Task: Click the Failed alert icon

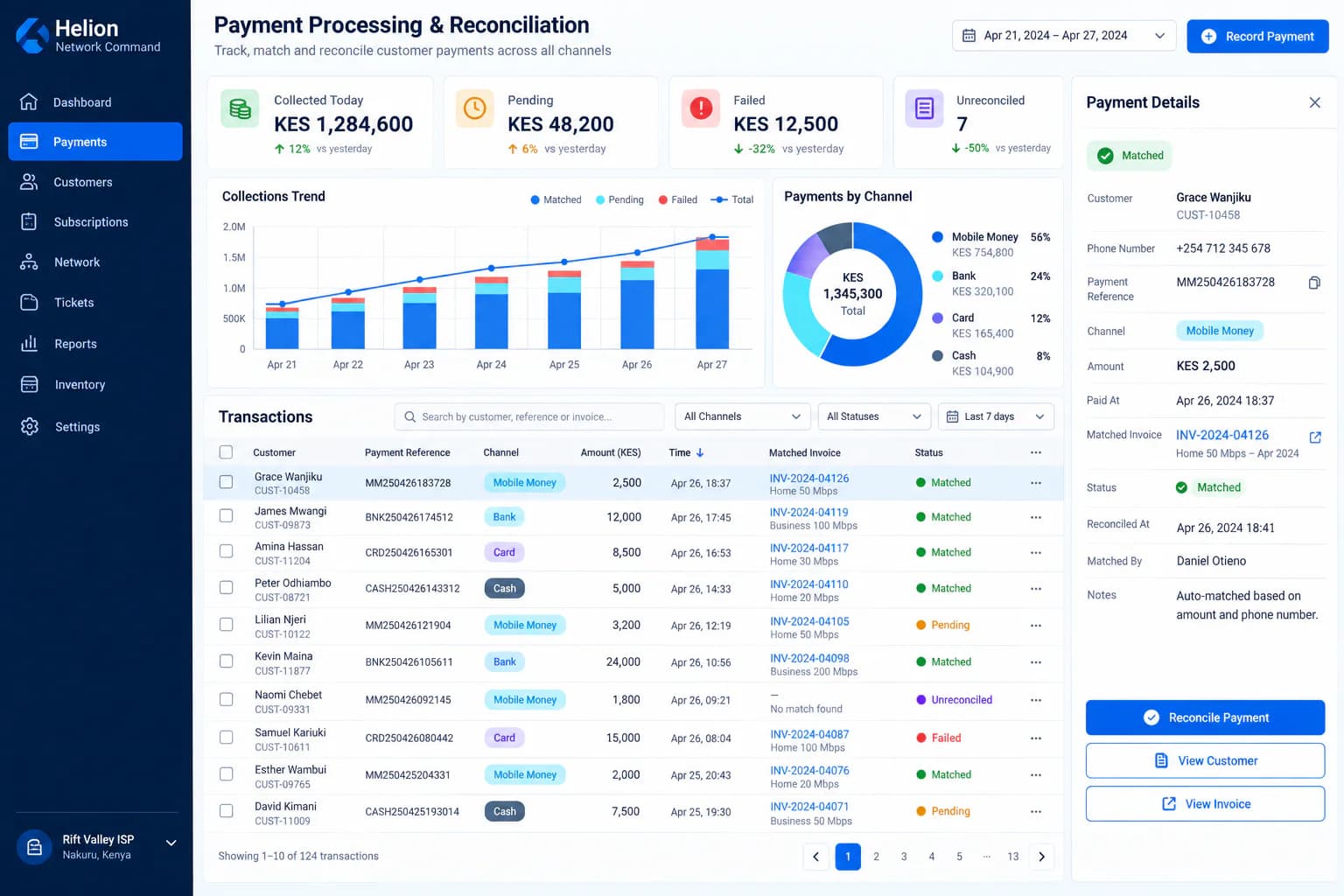Action: click(700, 108)
